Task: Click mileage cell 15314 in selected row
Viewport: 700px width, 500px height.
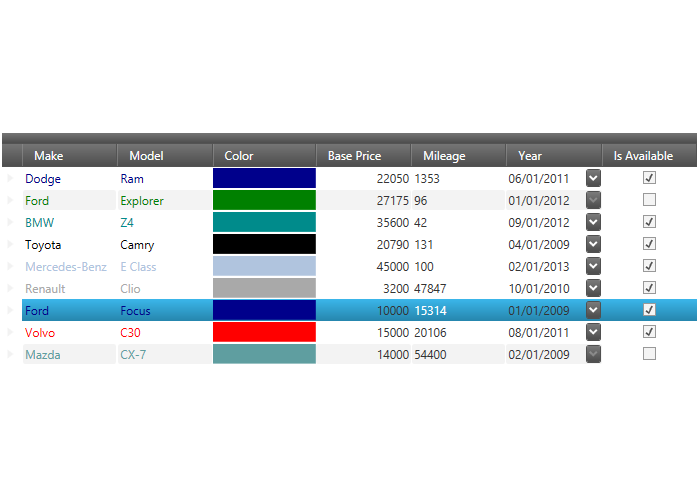Action: click(458, 310)
